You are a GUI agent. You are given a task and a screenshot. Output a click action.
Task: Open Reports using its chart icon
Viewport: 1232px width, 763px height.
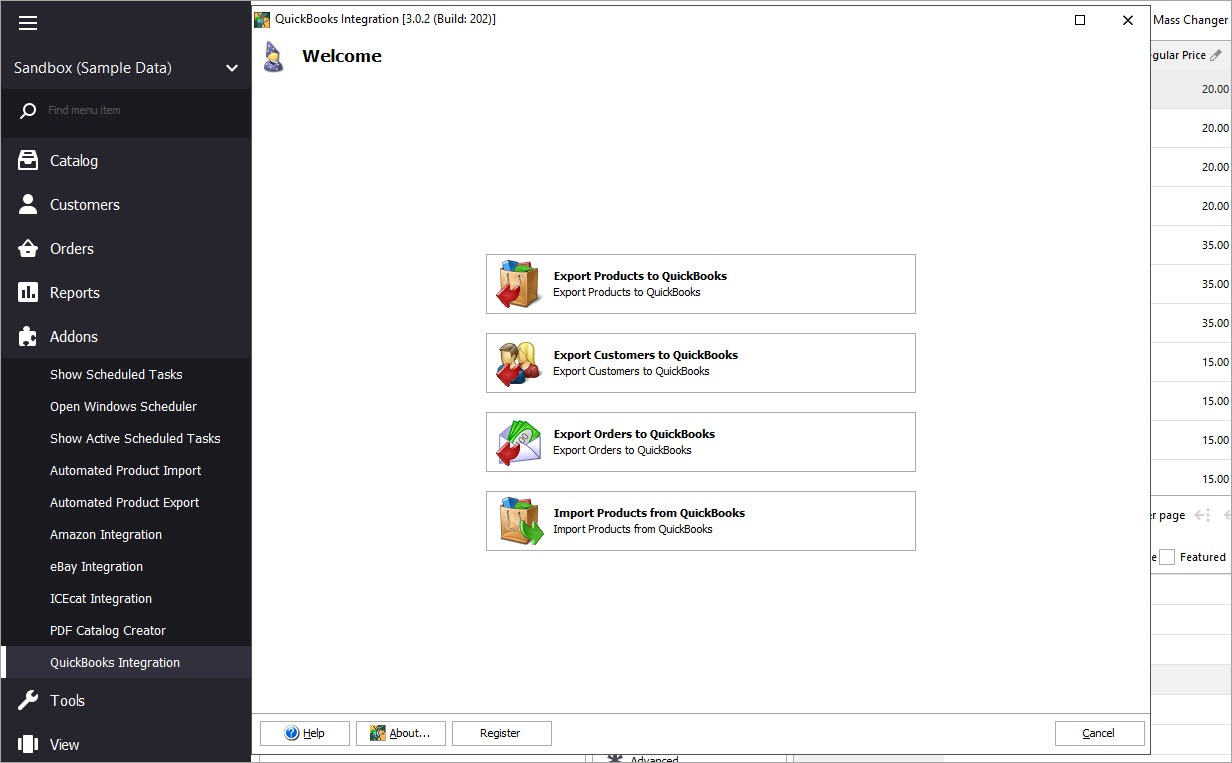[x=27, y=292]
